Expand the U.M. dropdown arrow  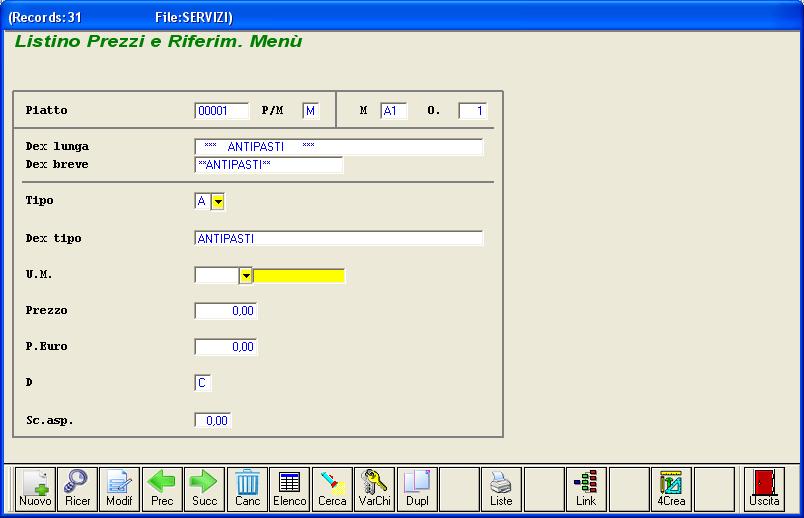[246, 276]
